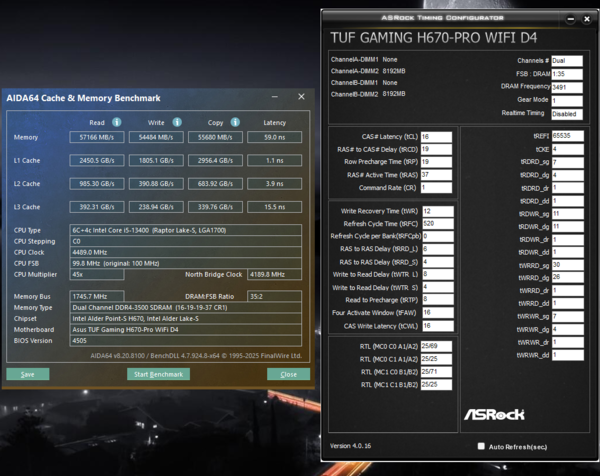Click the Memory Latency value 59.0 ns
Viewport: 600px width, 476px height.
click(274, 137)
